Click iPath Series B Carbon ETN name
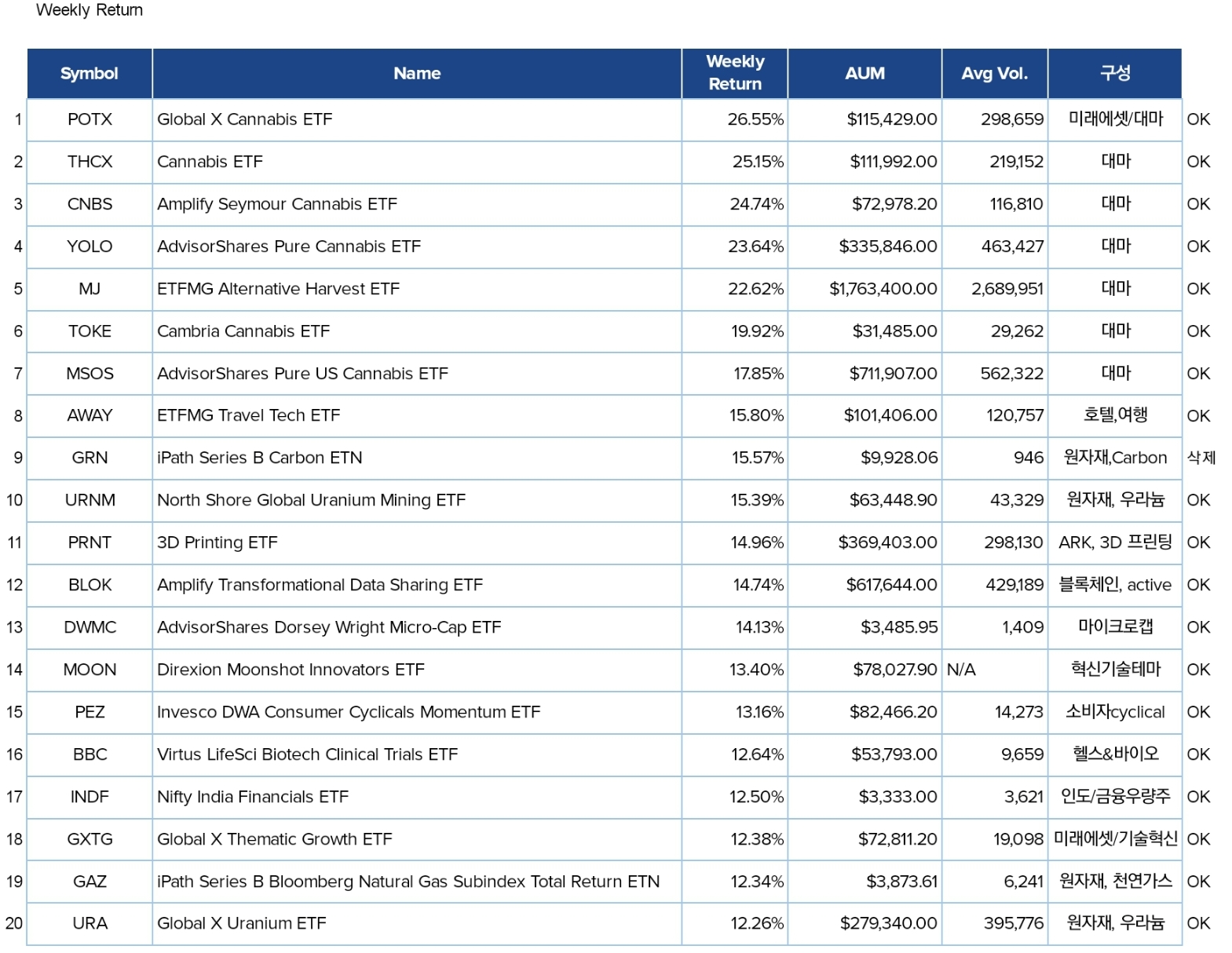 [260, 458]
